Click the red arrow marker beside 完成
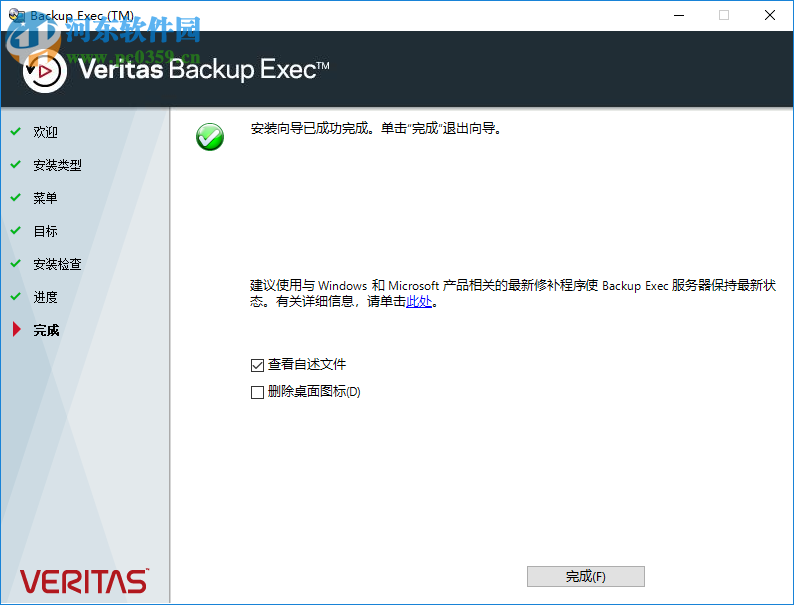Viewport: 794px width, 605px height. 17,329
